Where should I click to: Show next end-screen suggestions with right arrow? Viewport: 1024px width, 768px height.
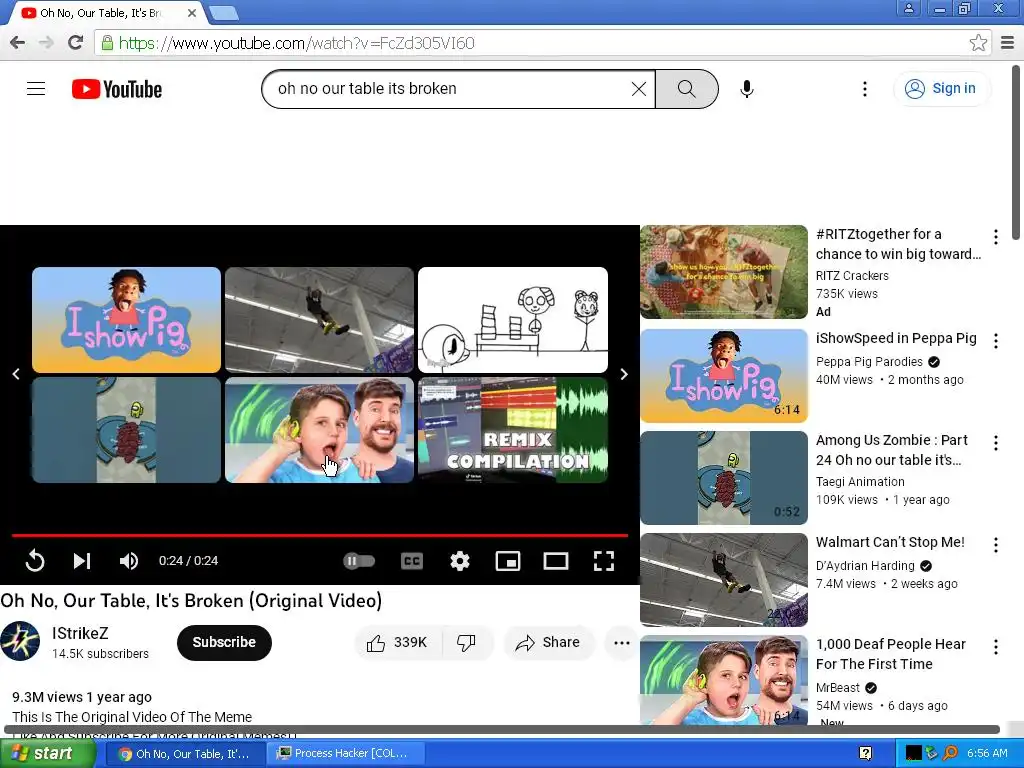pyautogui.click(x=624, y=374)
